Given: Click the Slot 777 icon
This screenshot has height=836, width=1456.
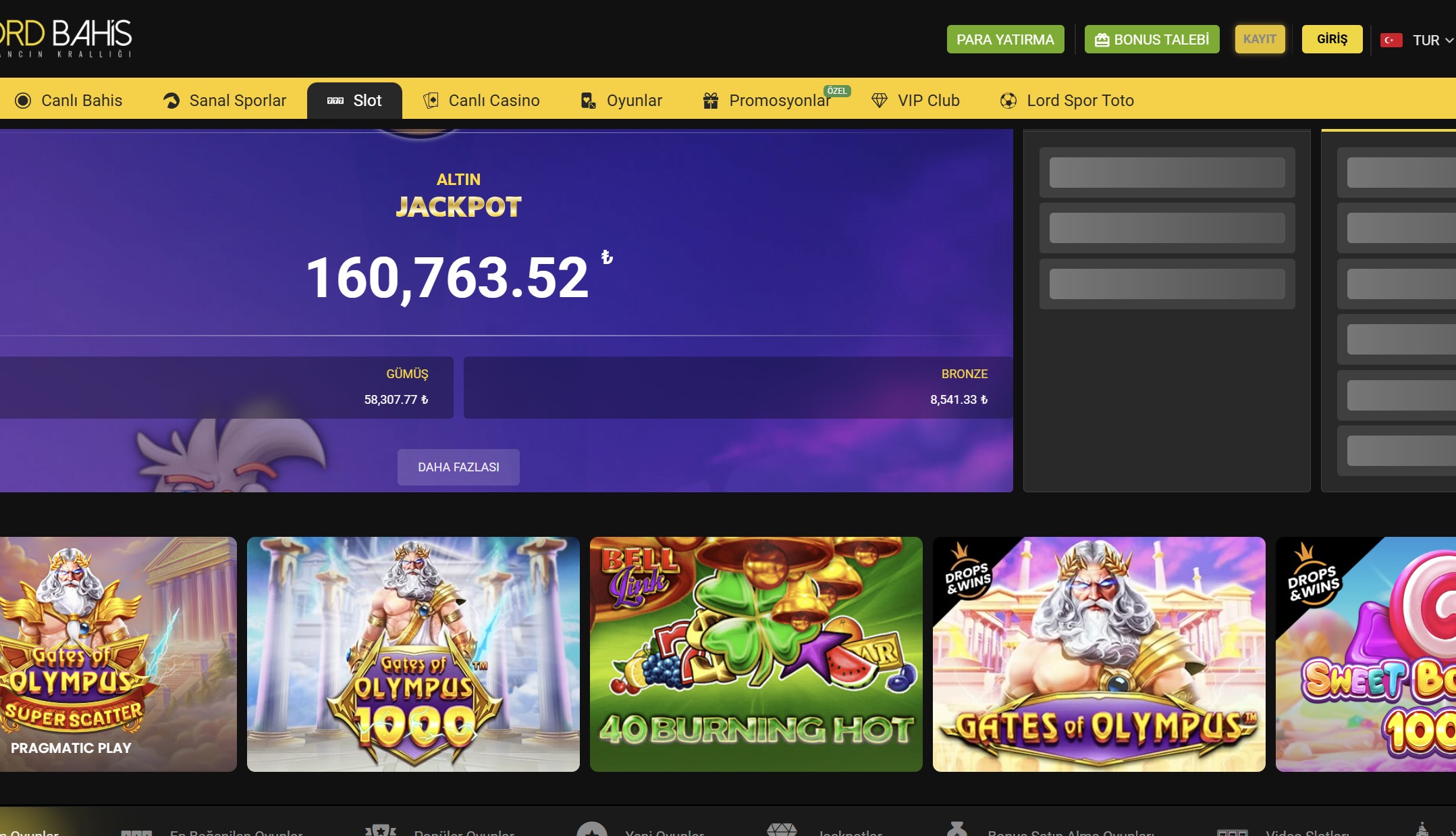Looking at the screenshot, I should click(335, 101).
